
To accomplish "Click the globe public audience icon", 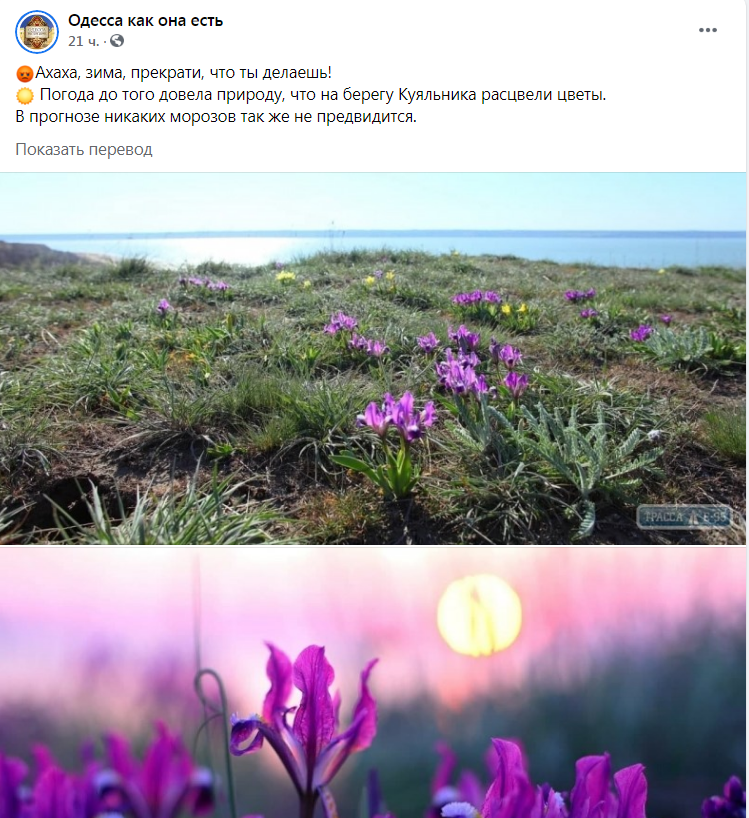I will (x=117, y=41).
